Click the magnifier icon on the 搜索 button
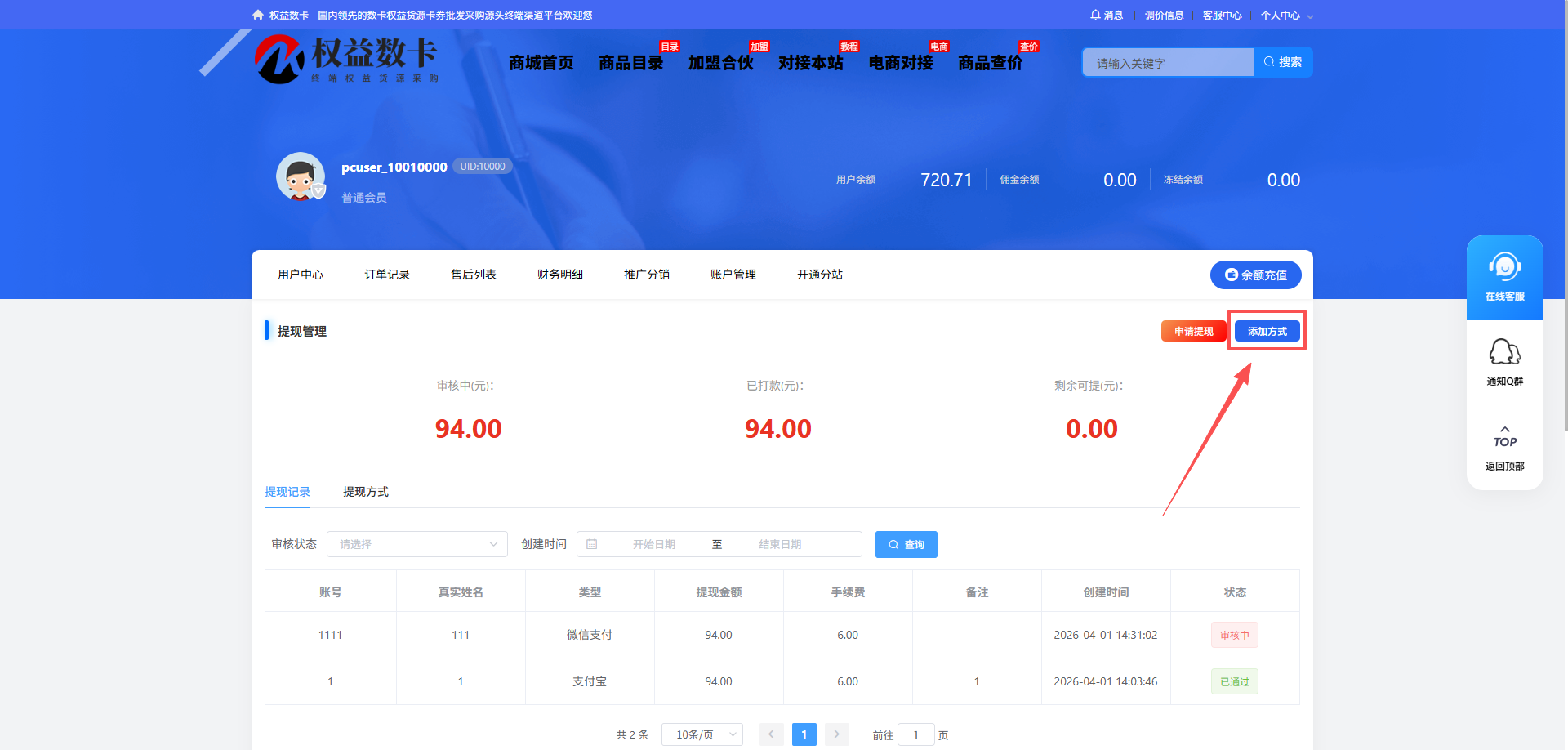 click(1268, 61)
